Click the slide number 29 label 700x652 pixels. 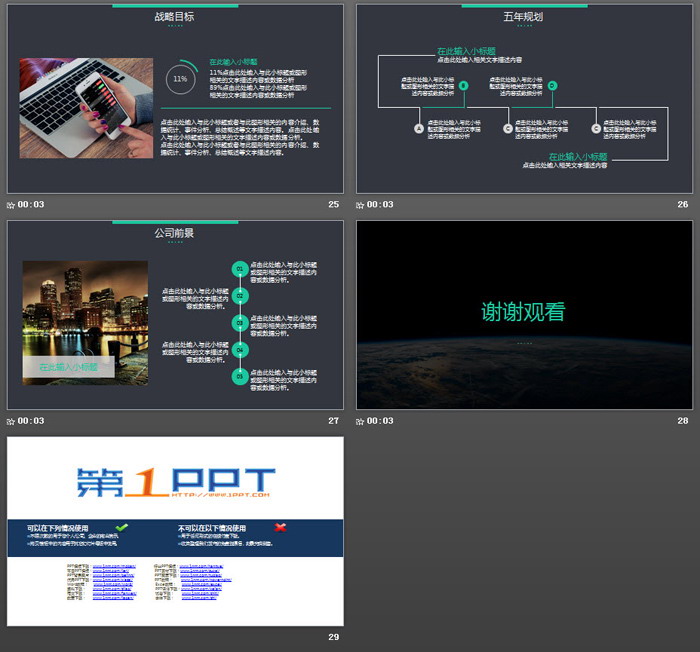334,637
